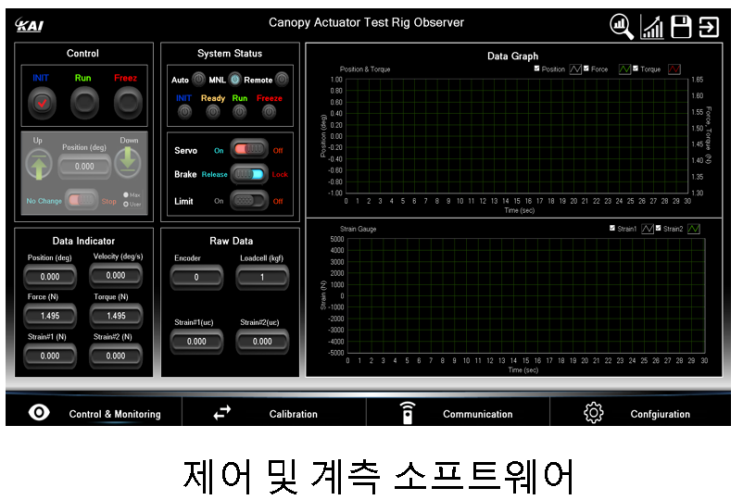Select Data Indicator Position (deg) value field

pyautogui.click(x=50, y=277)
